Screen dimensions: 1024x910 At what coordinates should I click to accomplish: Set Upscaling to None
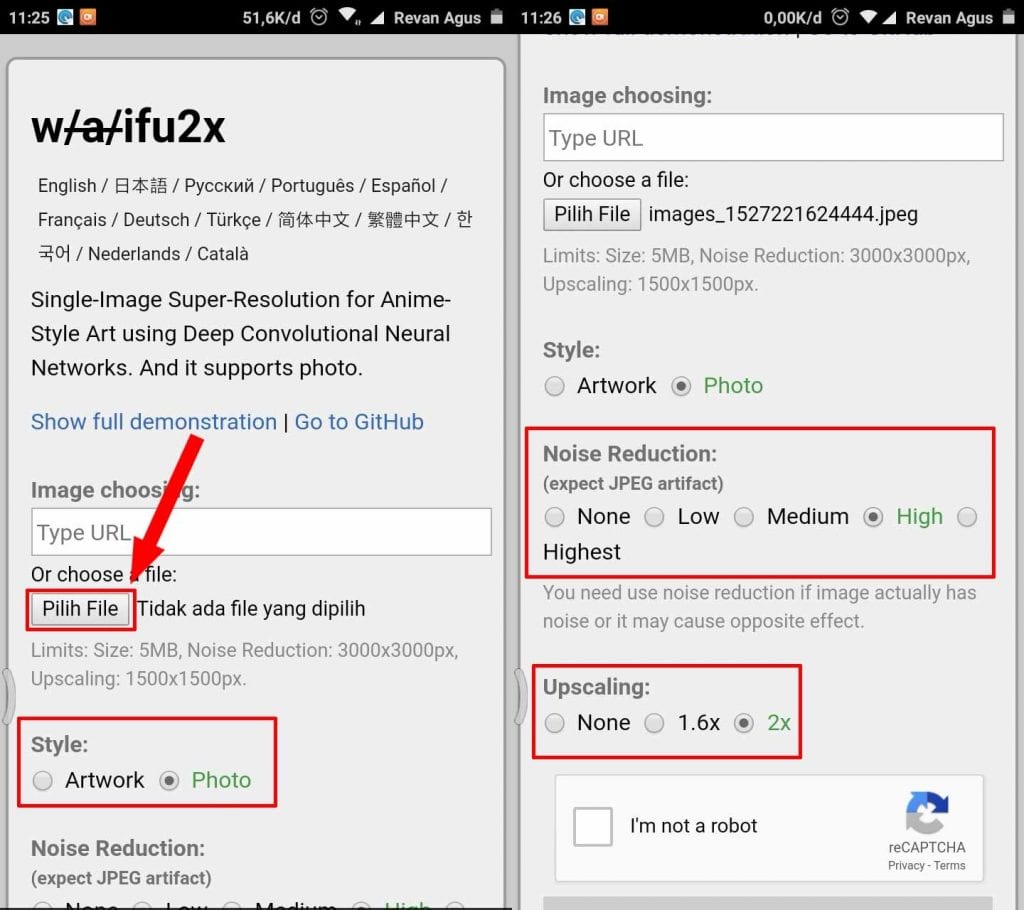(x=554, y=723)
